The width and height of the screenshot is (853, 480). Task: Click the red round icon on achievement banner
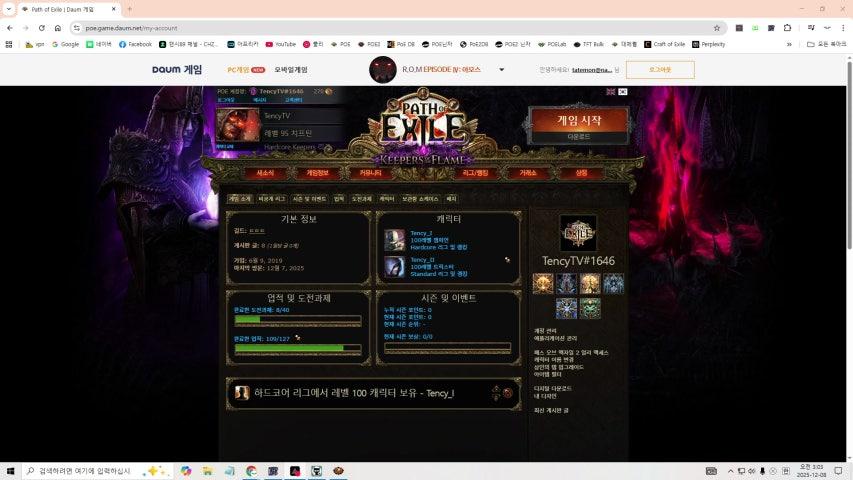click(508, 393)
